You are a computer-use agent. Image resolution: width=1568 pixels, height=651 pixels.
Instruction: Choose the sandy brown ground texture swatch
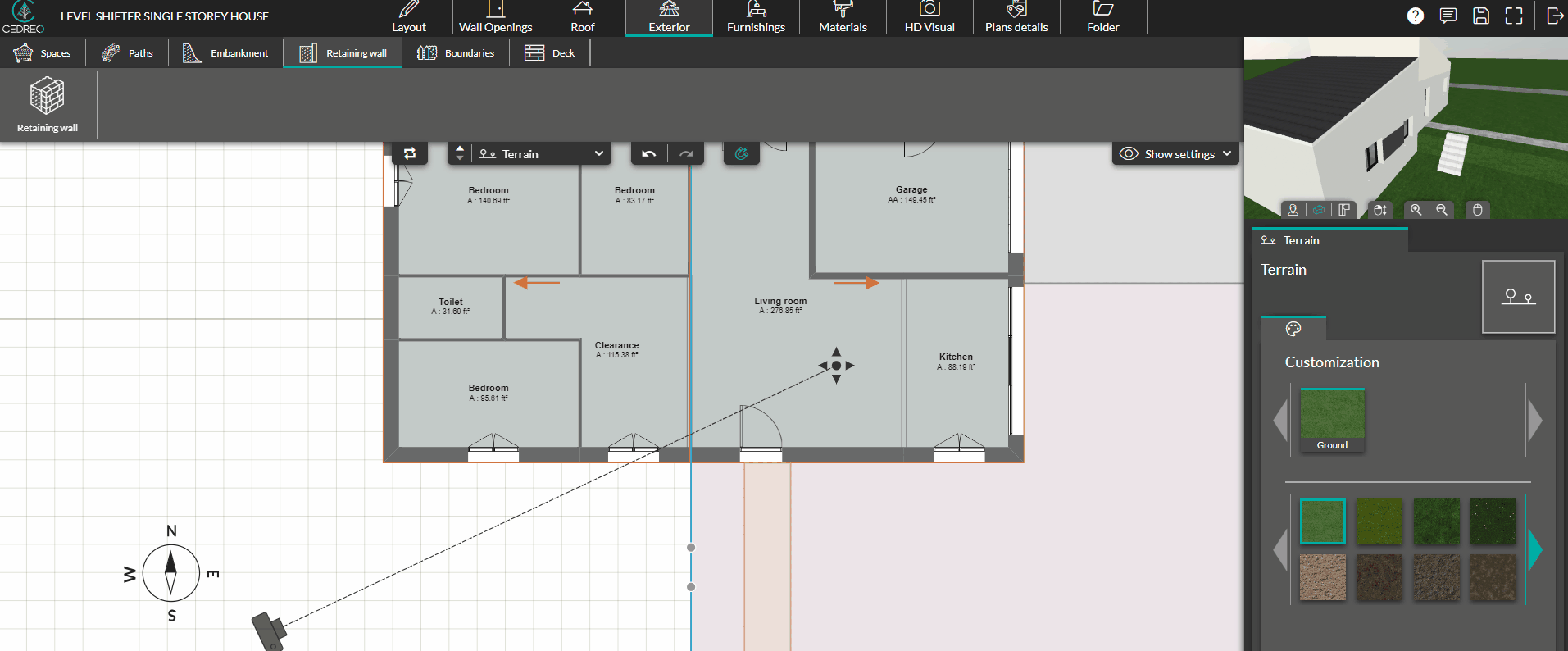[x=1323, y=577]
